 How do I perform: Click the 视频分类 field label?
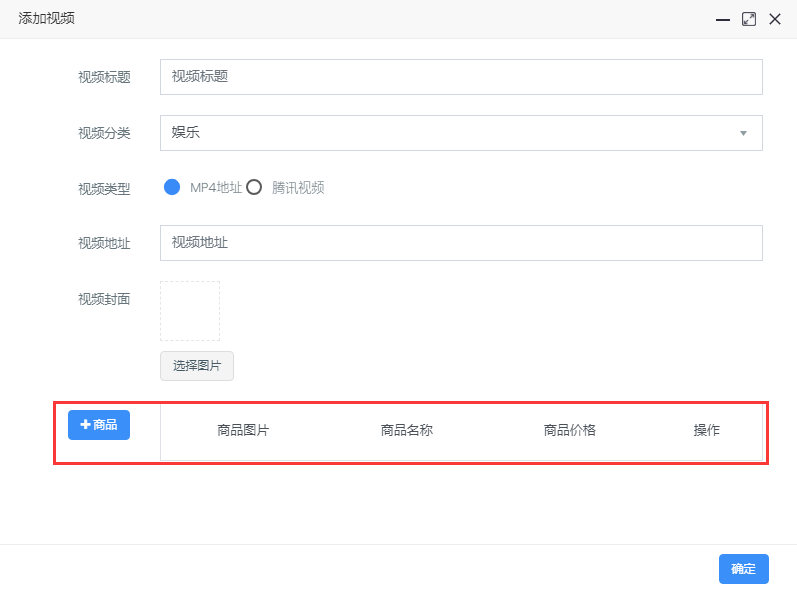point(104,133)
